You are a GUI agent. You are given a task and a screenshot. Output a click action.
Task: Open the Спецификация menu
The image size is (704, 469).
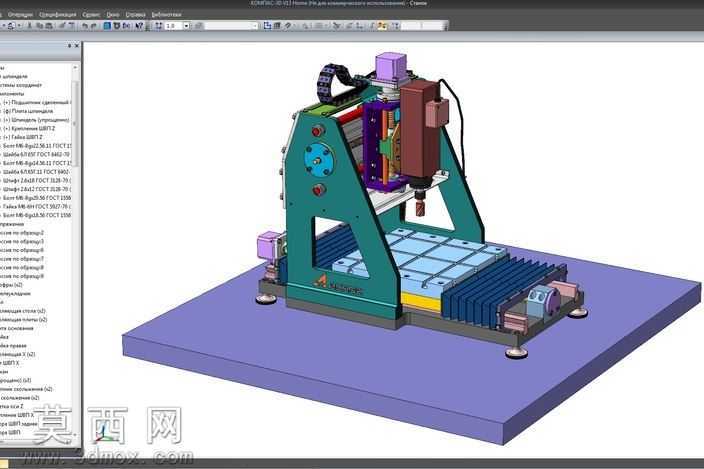click(x=57, y=14)
